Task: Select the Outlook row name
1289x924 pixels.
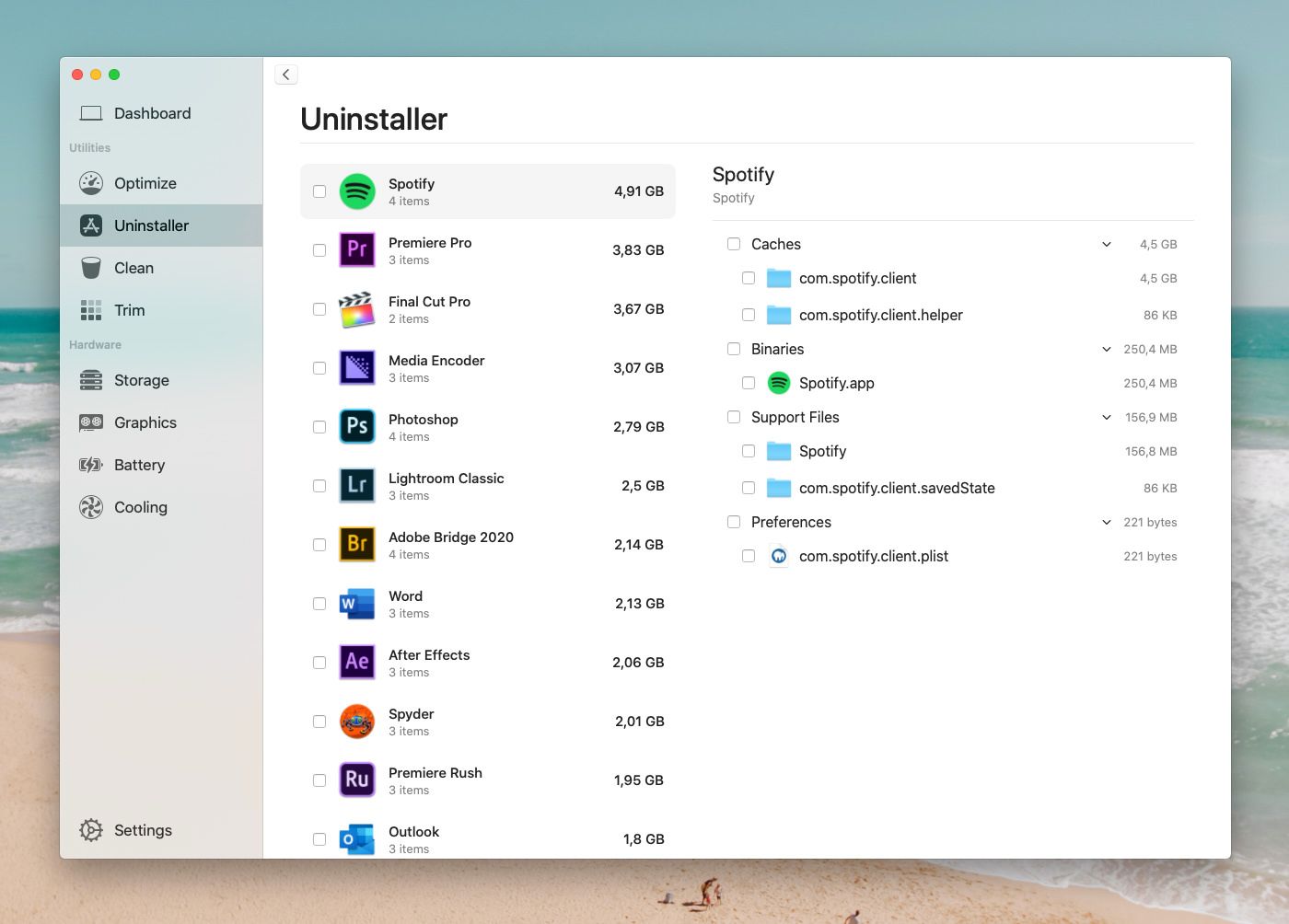Action: point(413,832)
